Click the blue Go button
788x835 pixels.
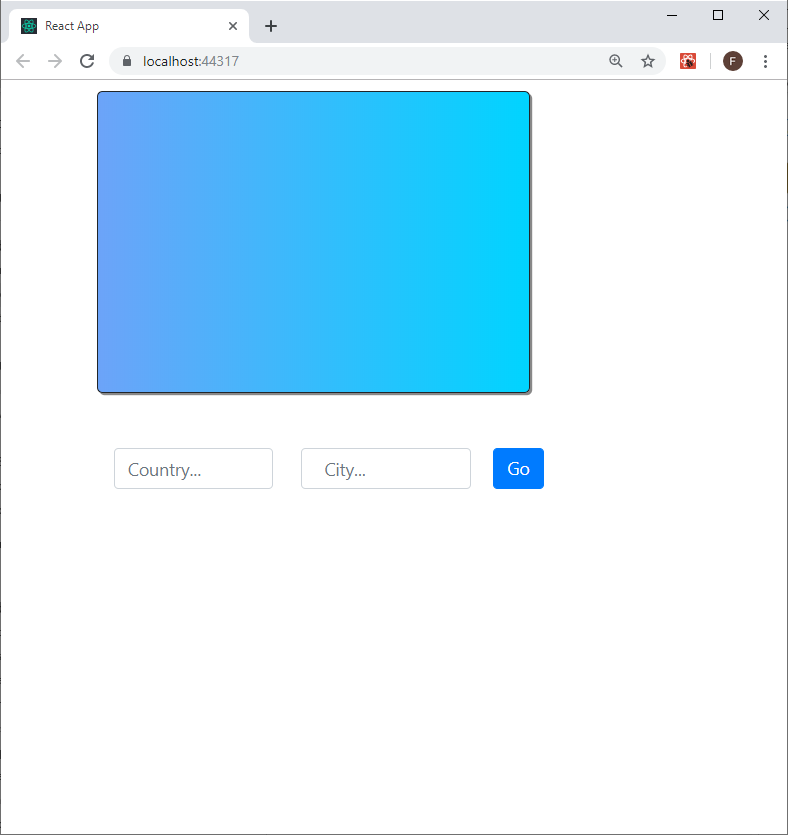[518, 469]
